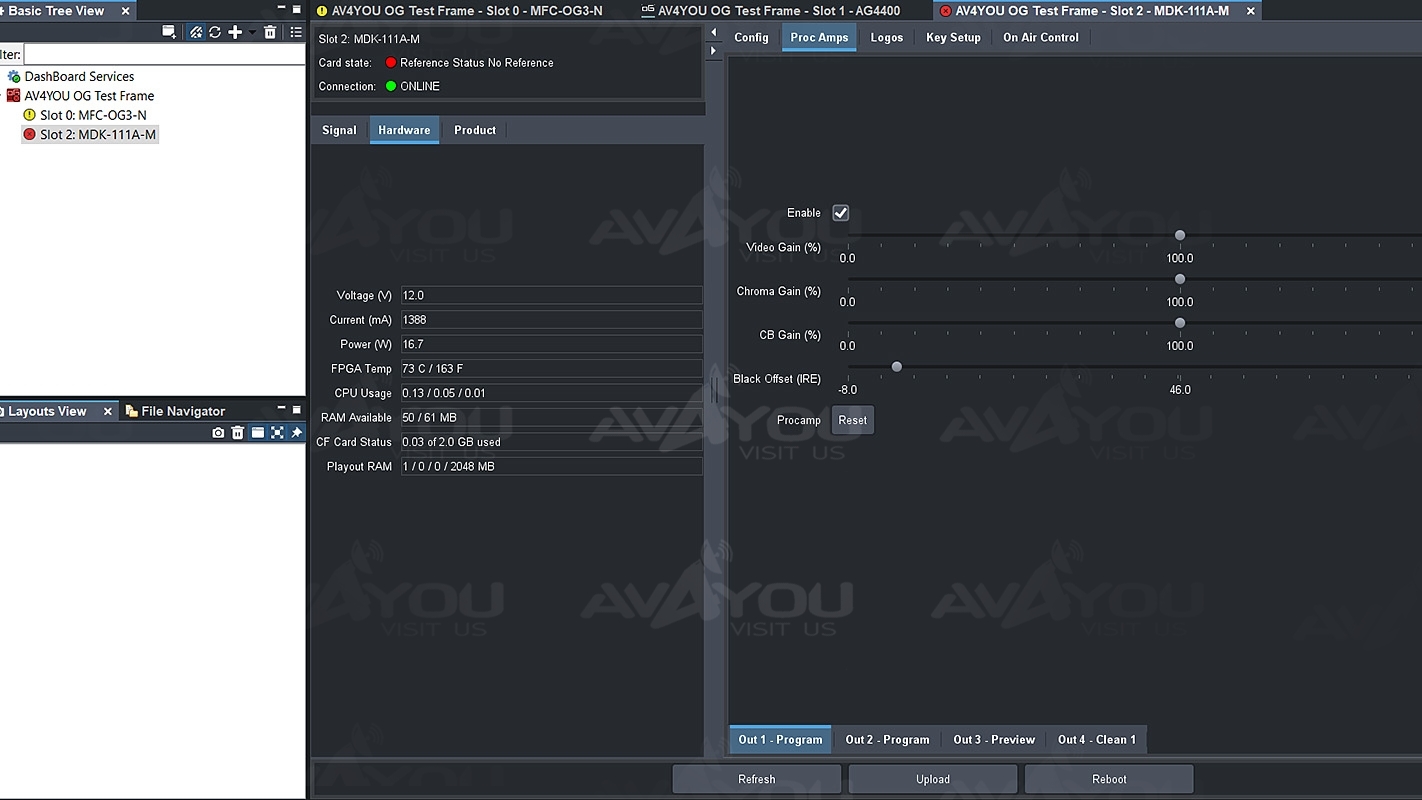Click the pin icon in Layouts View toolbar
The width and height of the screenshot is (1422, 800).
click(x=296, y=432)
